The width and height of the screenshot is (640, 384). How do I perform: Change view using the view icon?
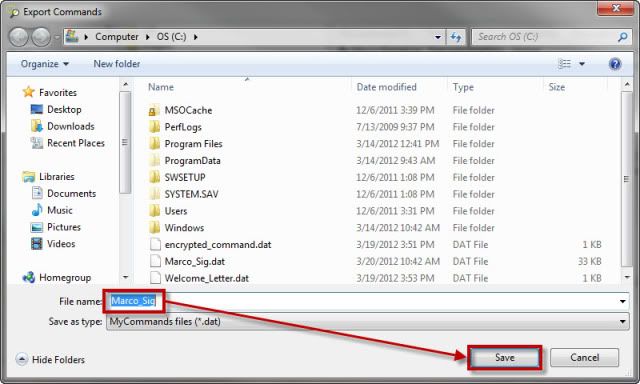click(564, 64)
